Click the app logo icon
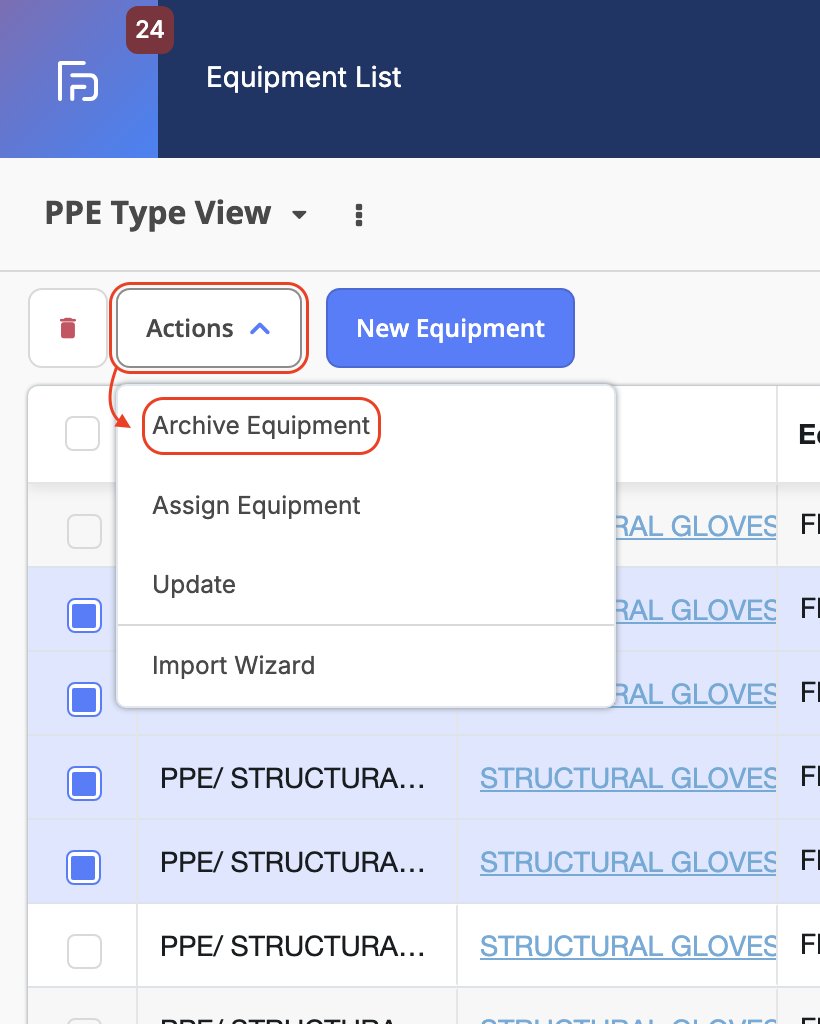 pyautogui.click(x=78, y=81)
